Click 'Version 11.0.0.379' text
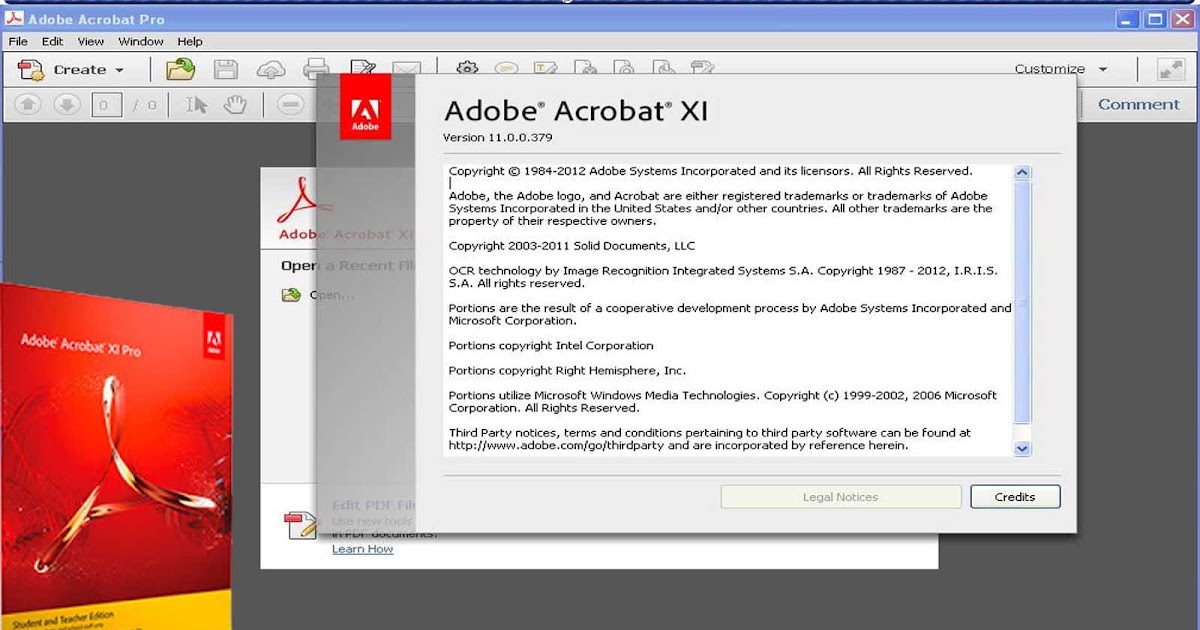This screenshot has height=630, width=1200. click(497, 137)
